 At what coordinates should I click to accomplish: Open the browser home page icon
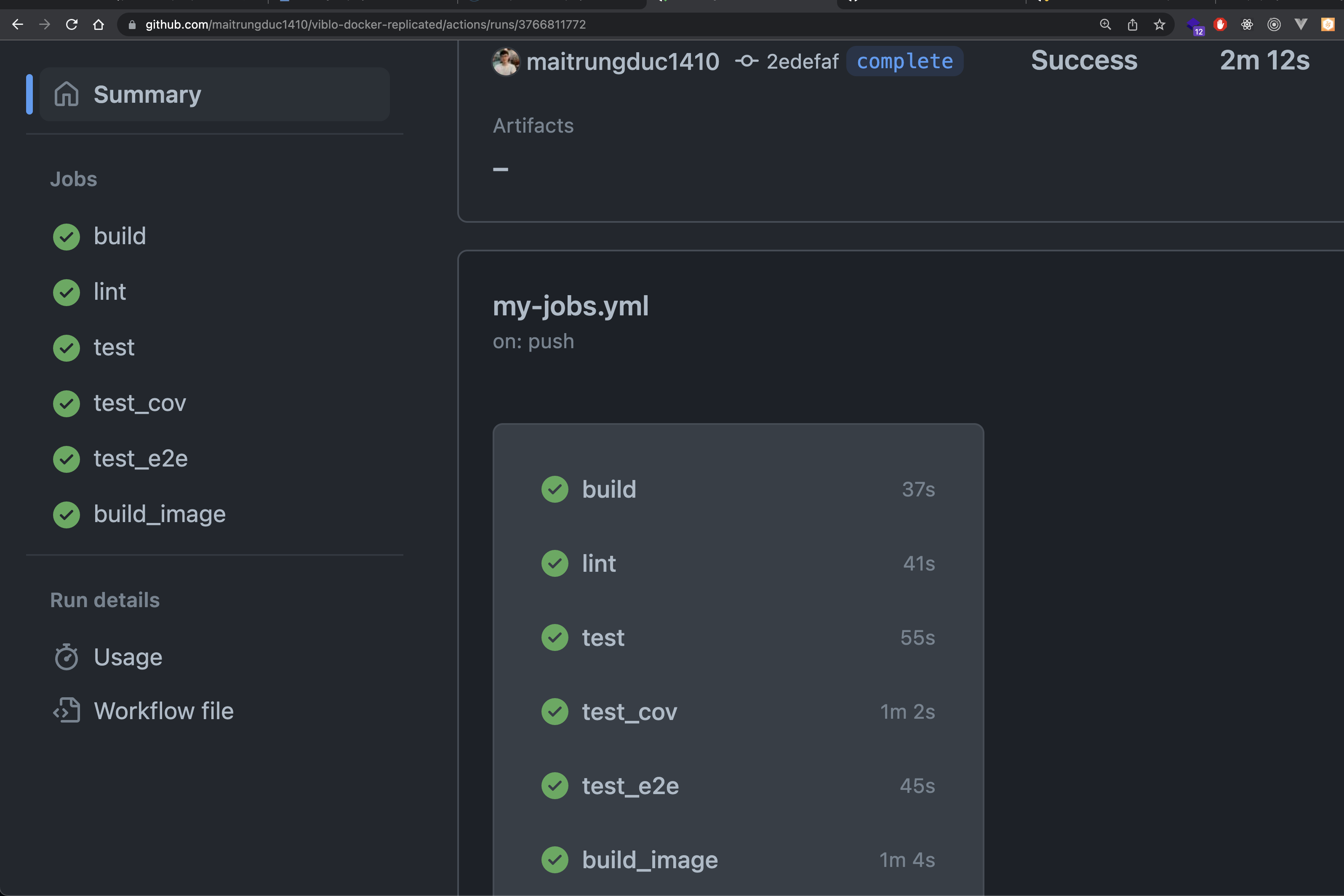[98, 24]
